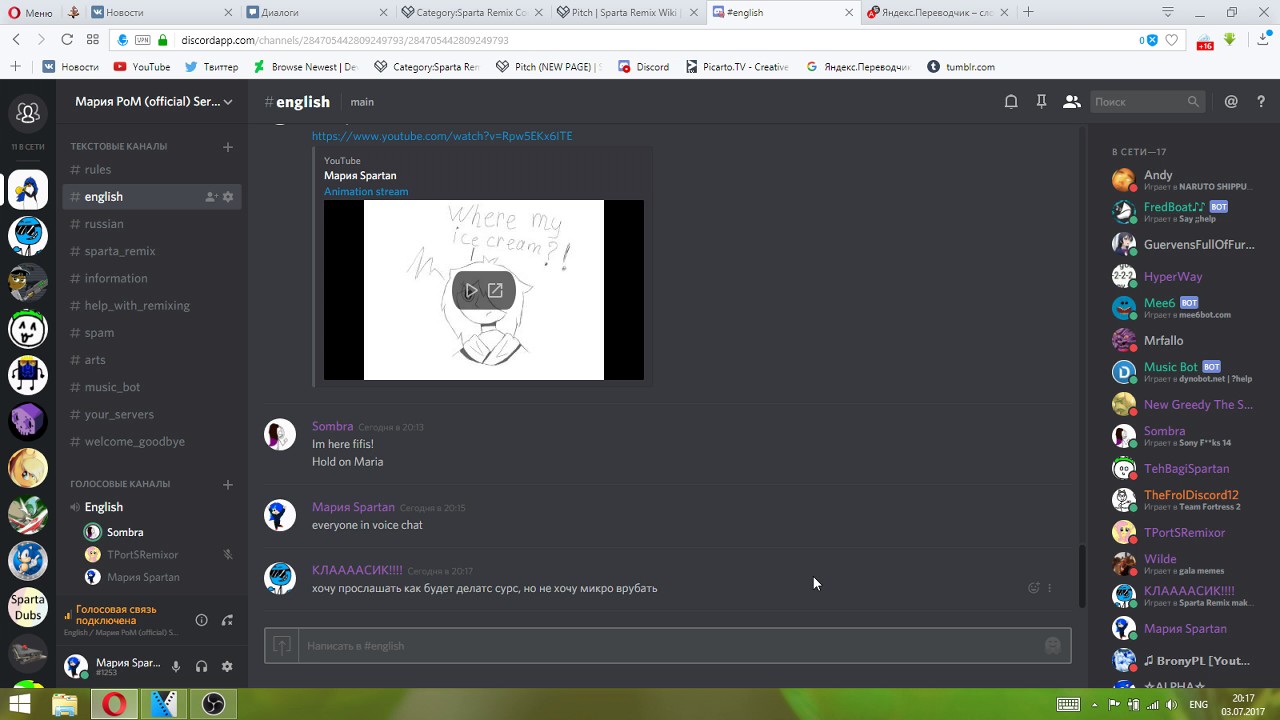Screen dimensions: 1280x720
Task: Open Discord help question mark icon
Action: (x=1261, y=102)
